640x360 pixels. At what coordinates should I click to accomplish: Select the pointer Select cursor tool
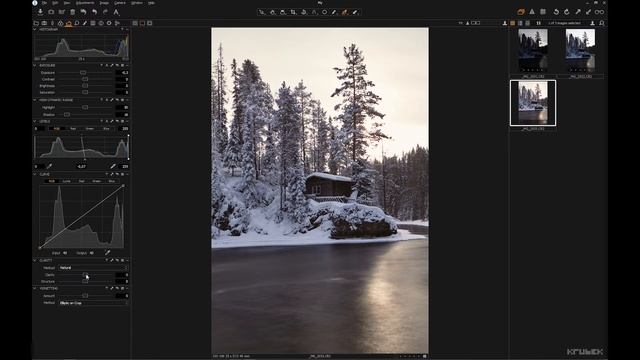tap(262, 12)
